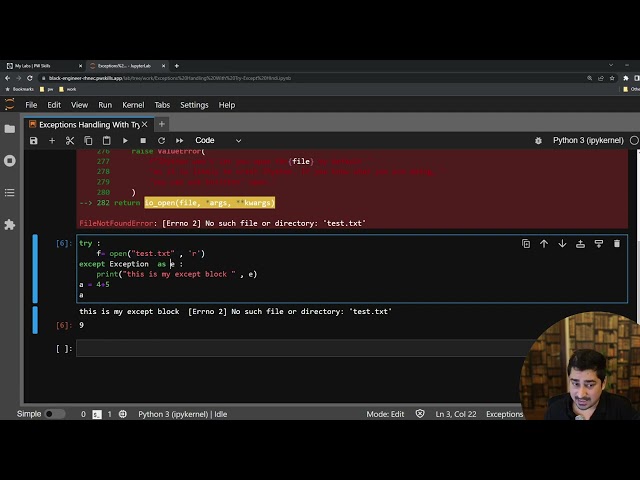The image size is (640, 480).
Task: Interrupt the kernel with the stop icon
Action: pos(143,141)
